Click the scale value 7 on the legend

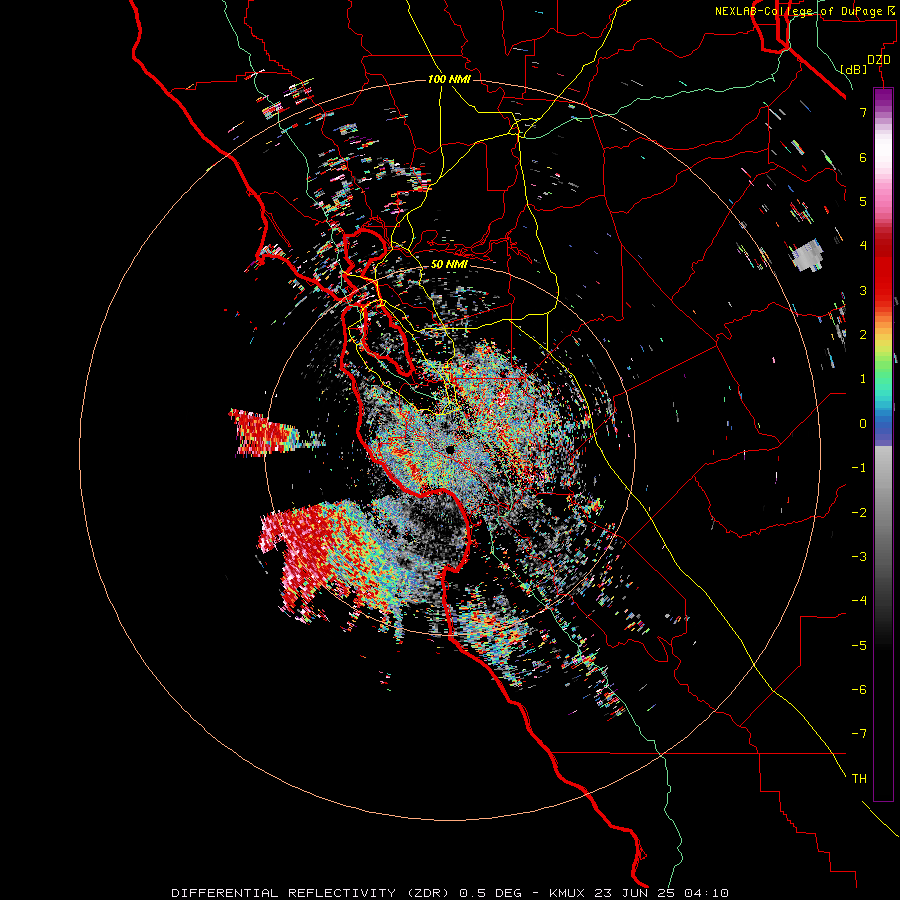click(863, 112)
